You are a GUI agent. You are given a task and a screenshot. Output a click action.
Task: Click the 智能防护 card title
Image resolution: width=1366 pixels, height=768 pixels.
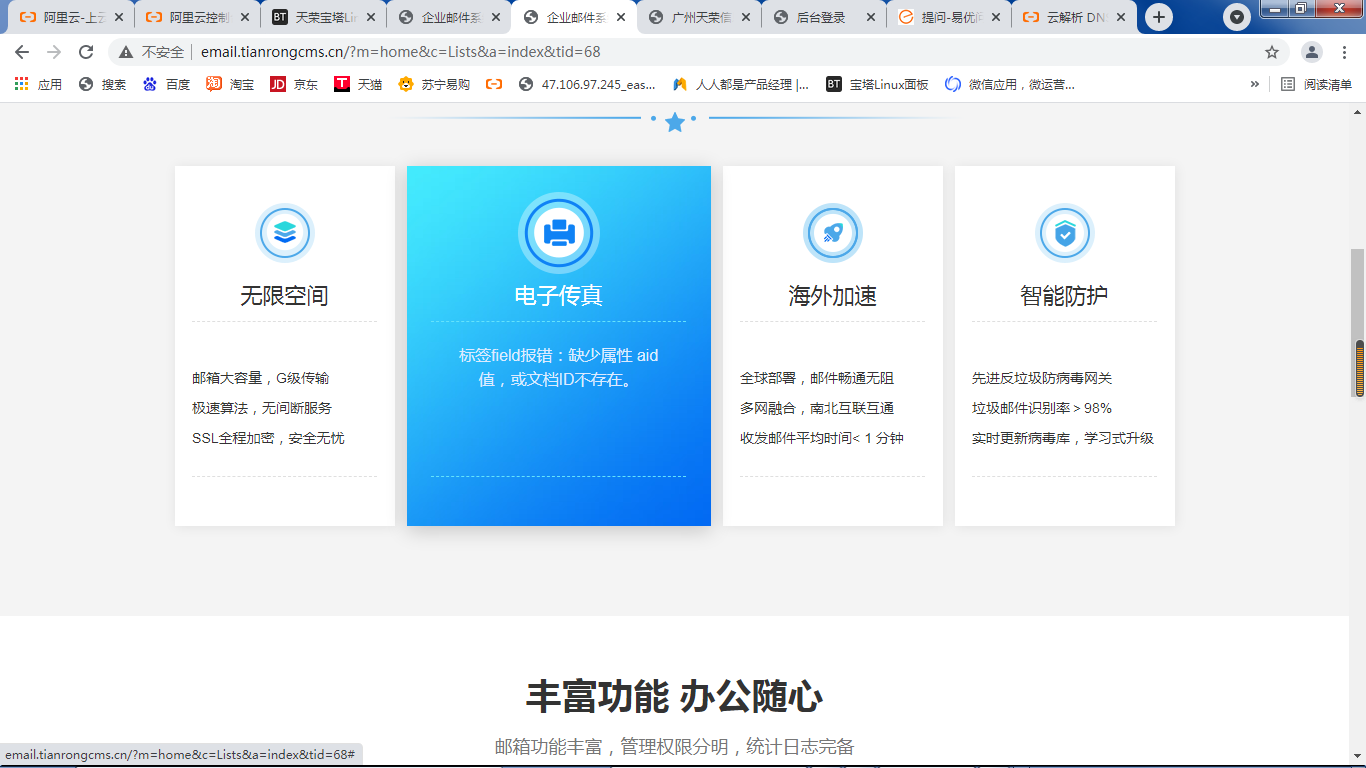(1064, 296)
